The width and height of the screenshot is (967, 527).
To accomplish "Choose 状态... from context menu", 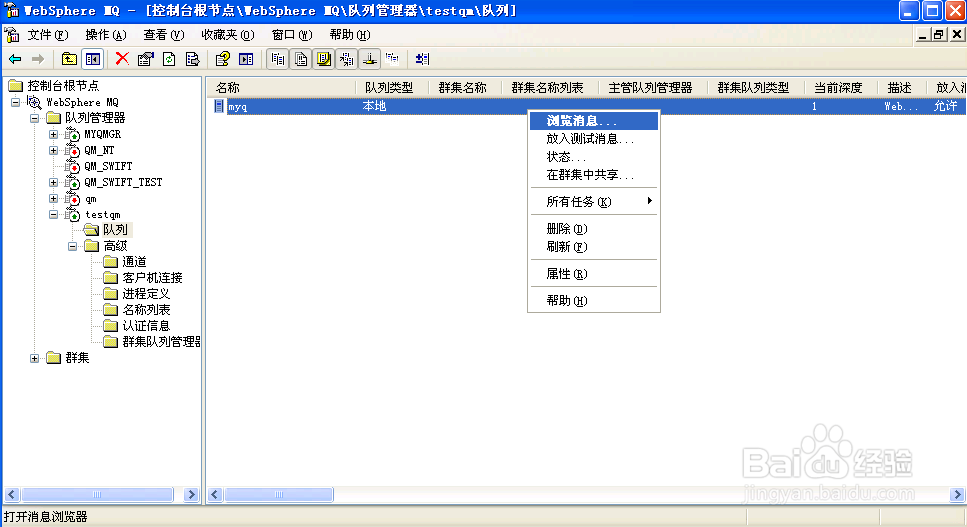I will [594, 157].
